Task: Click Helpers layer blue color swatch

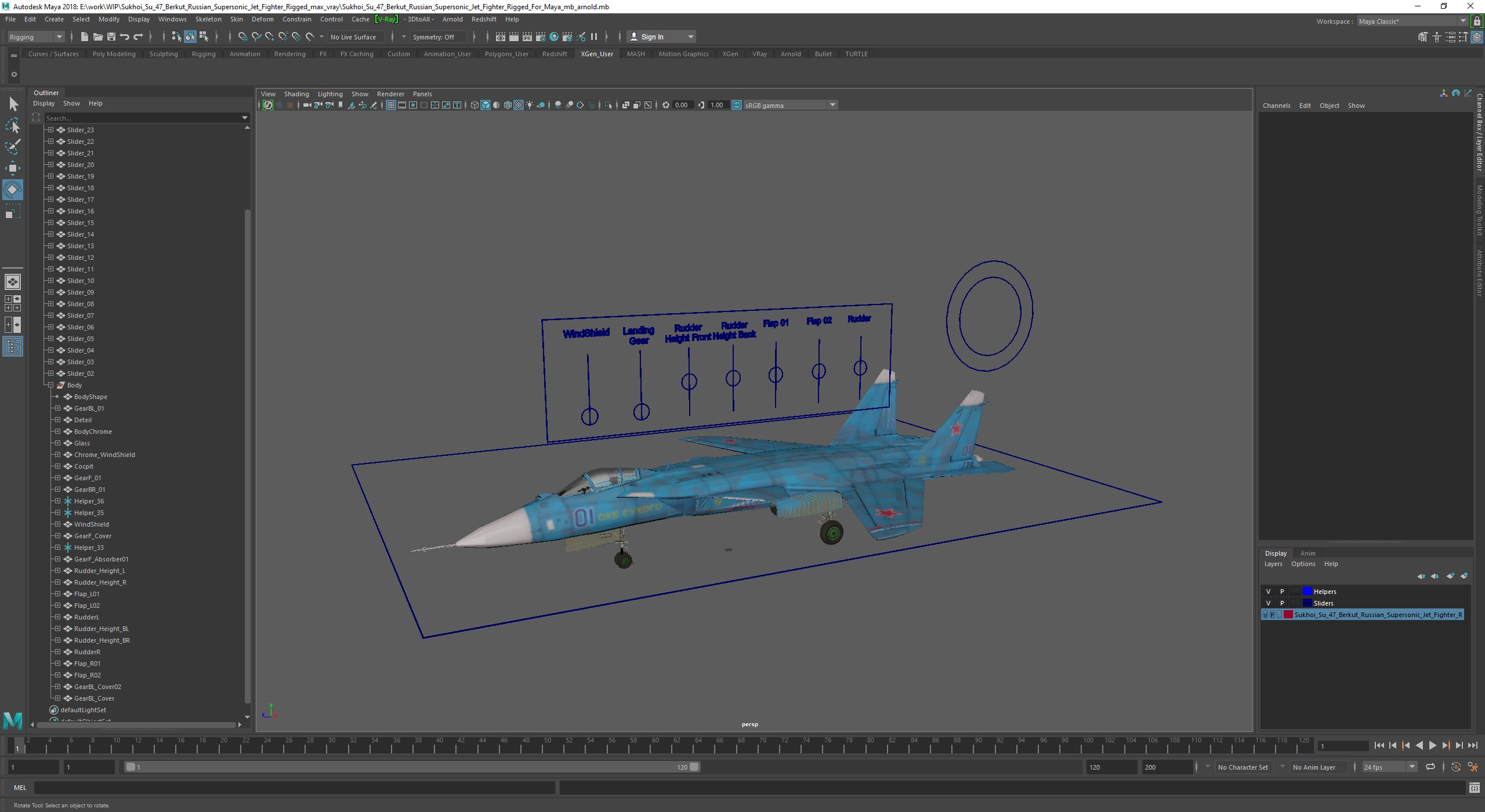Action: point(1307,592)
